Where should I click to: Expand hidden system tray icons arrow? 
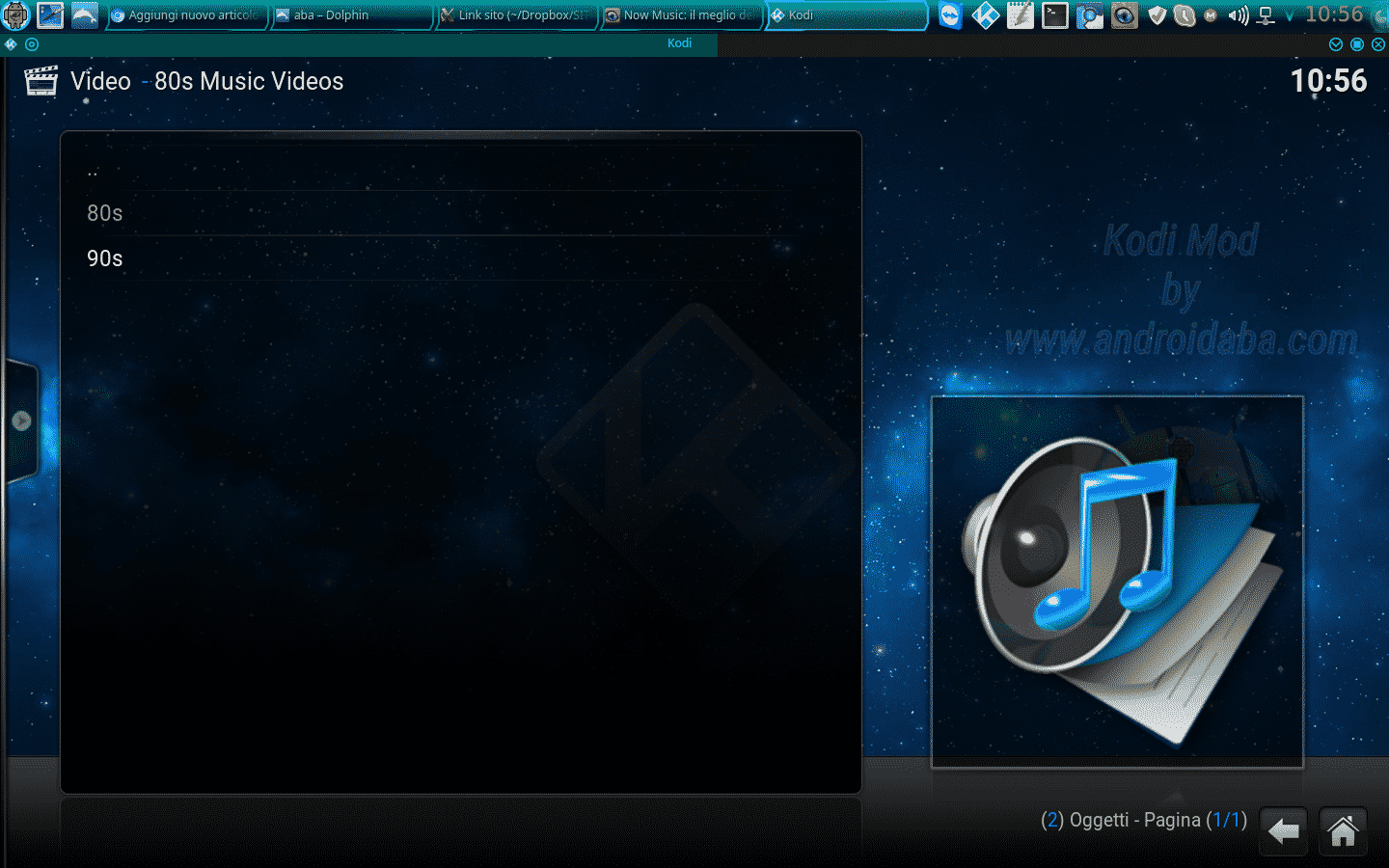[1289, 16]
